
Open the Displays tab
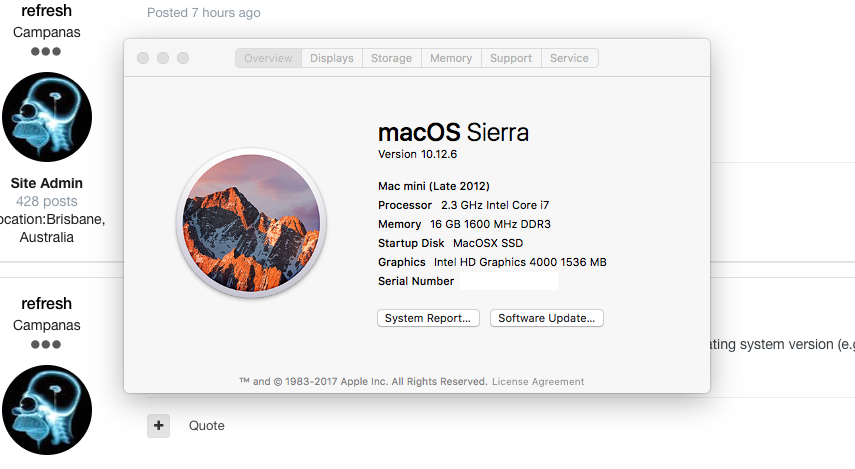click(x=332, y=58)
